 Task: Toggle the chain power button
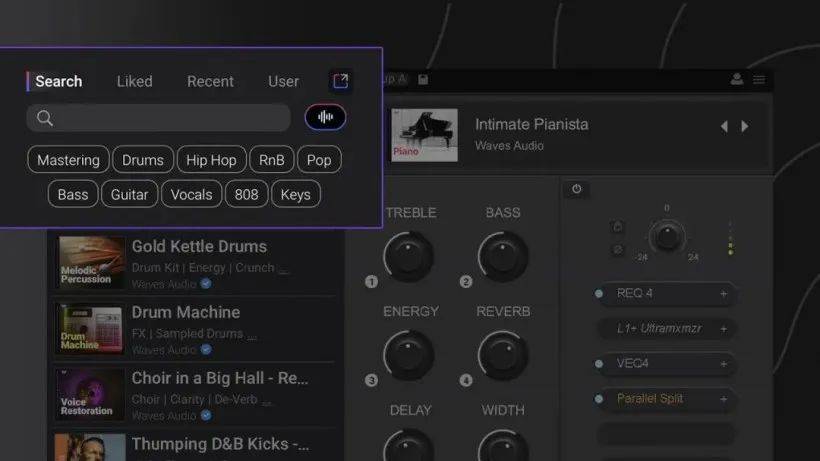[x=576, y=189]
